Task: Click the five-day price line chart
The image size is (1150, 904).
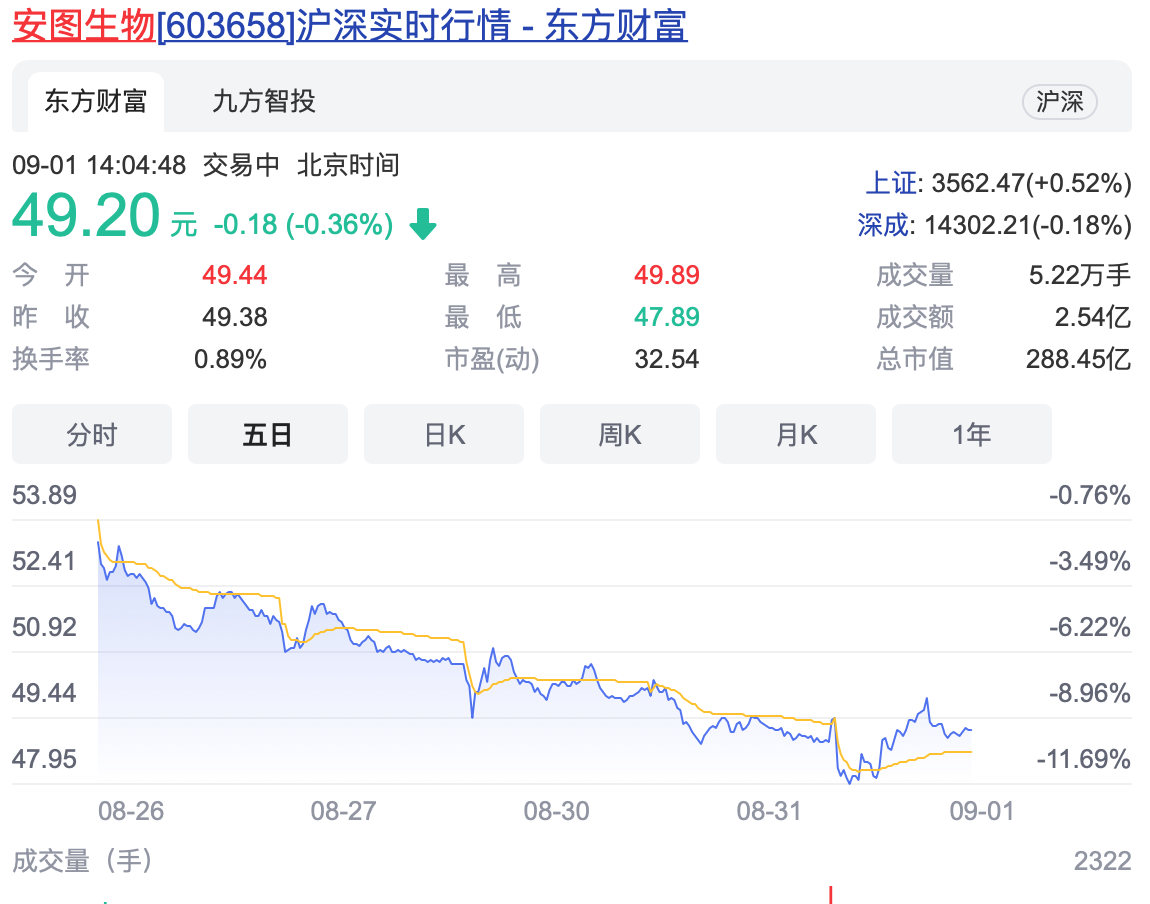Action: 535,652
